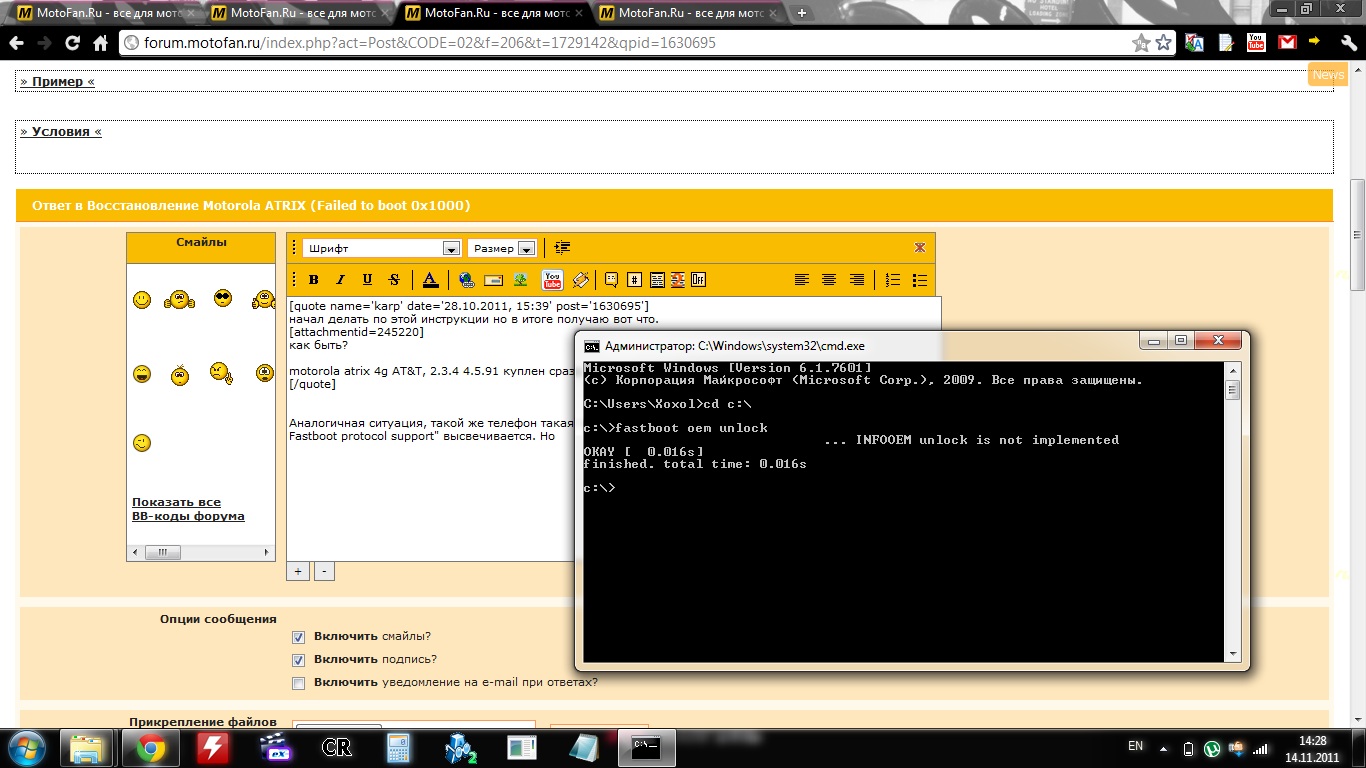1366x768 pixels.
Task: Go to Chrome home page
Action: coord(100,43)
